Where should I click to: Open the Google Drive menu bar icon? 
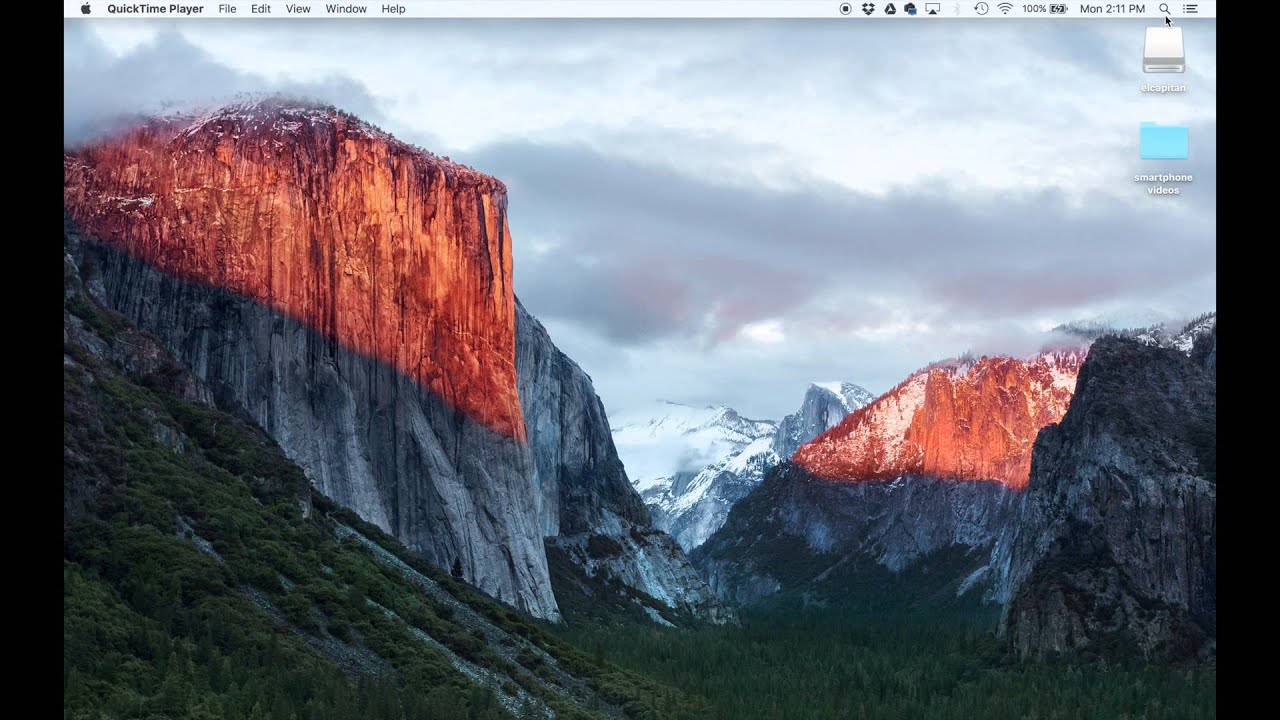pos(890,8)
